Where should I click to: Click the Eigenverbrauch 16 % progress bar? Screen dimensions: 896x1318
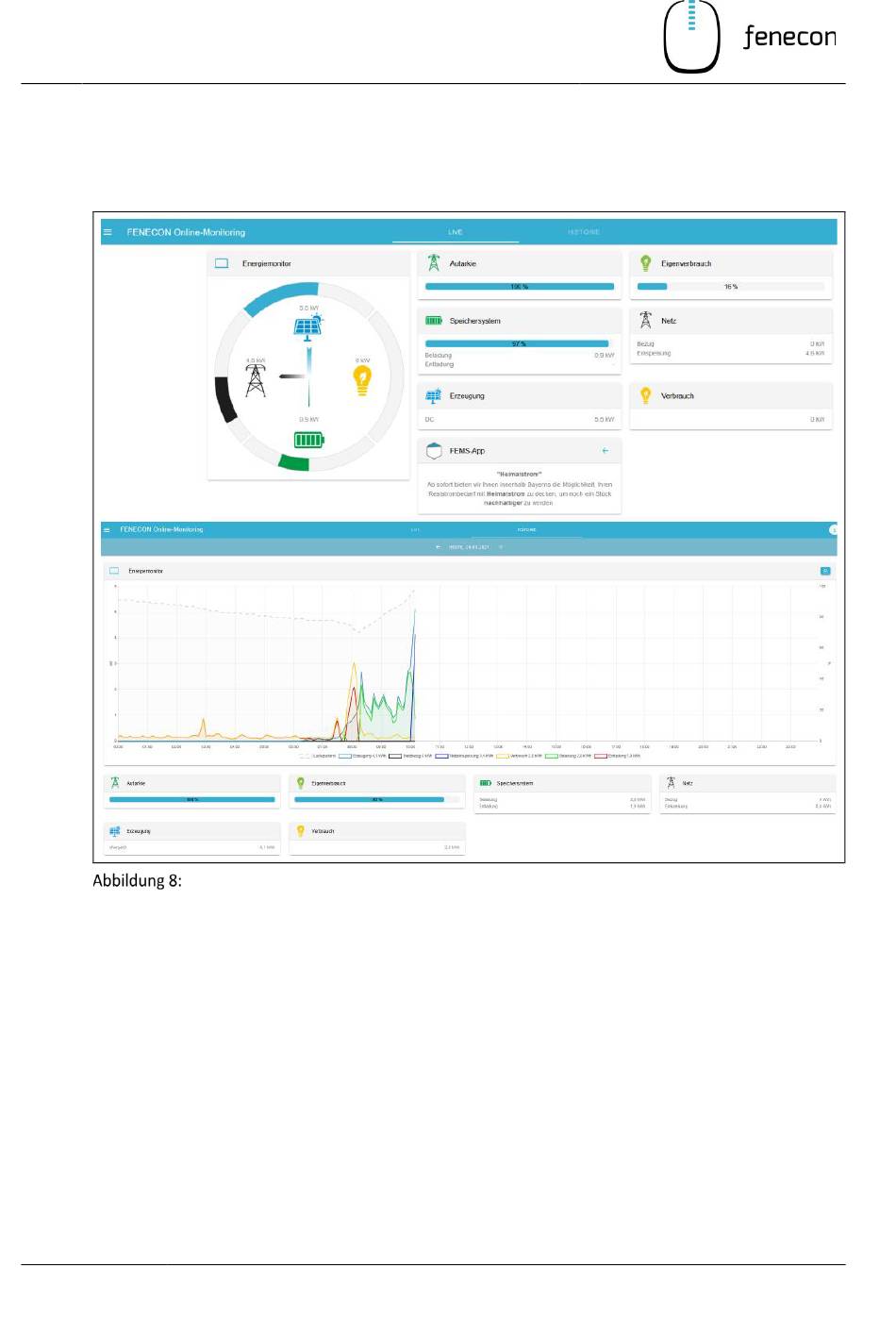(731, 286)
